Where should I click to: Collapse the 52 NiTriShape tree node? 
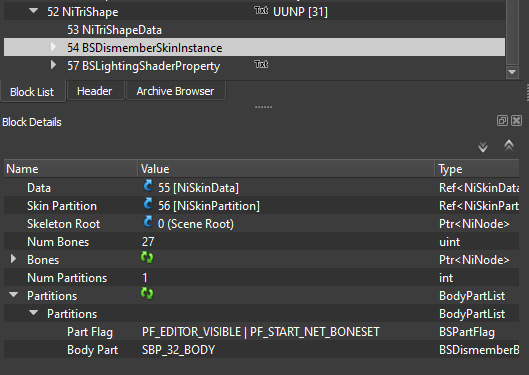[x=33, y=11]
